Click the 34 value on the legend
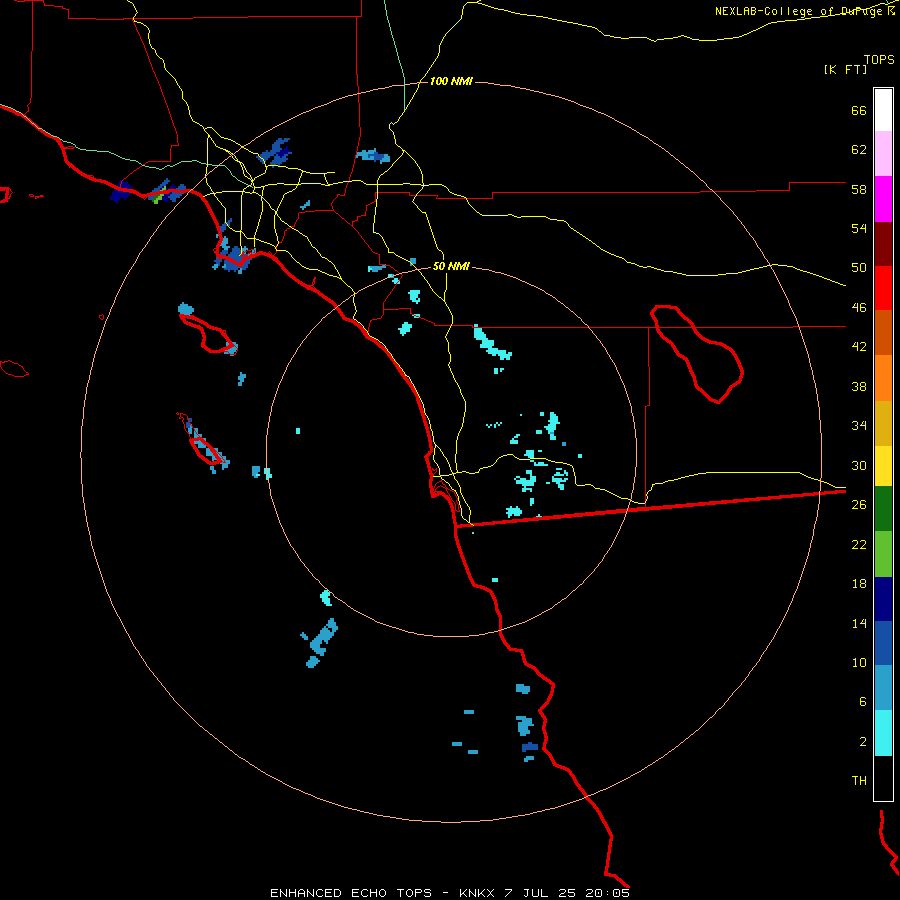900x900 pixels. pyautogui.click(x=859, y=426)
